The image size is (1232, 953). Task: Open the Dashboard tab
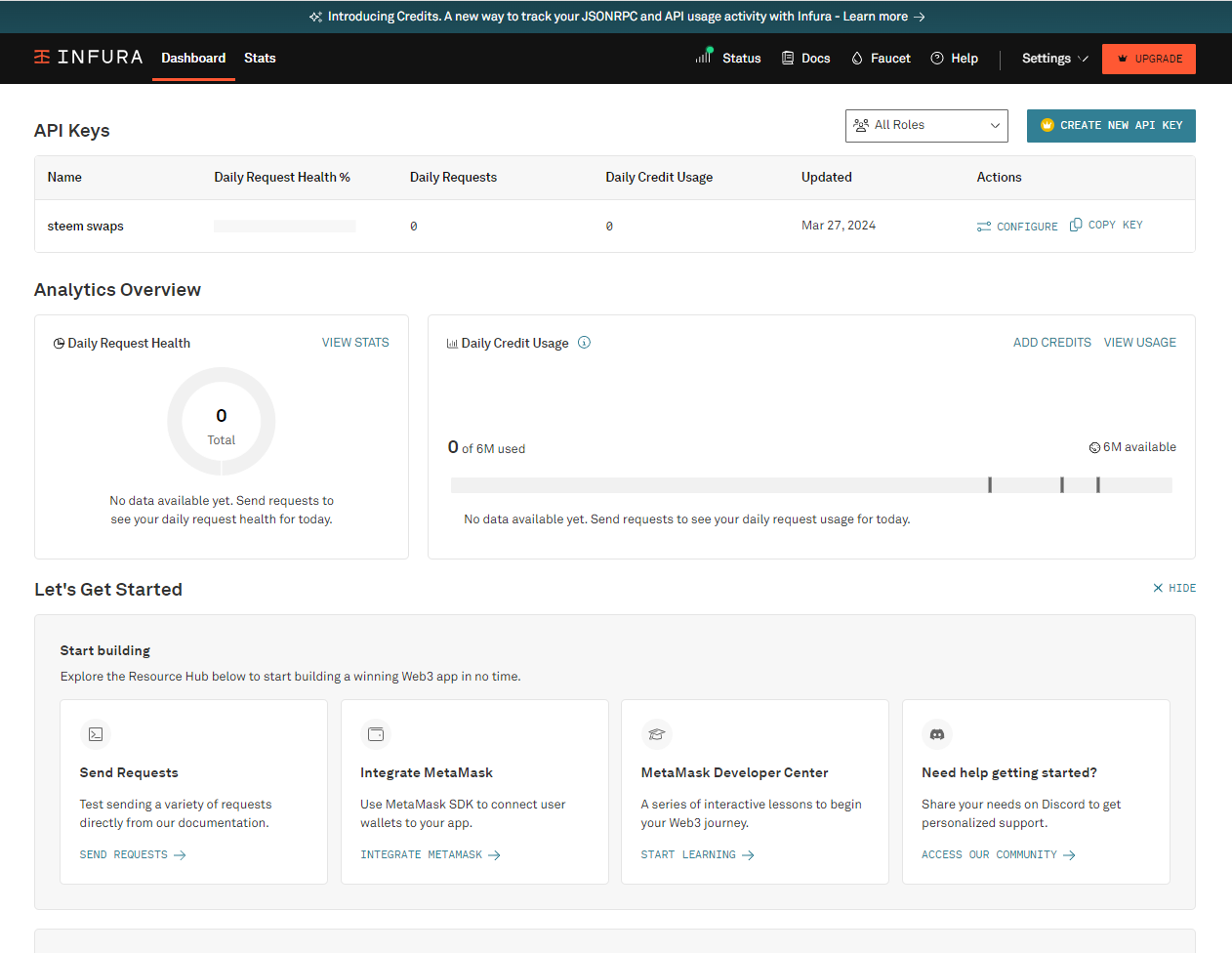(193, 59)
